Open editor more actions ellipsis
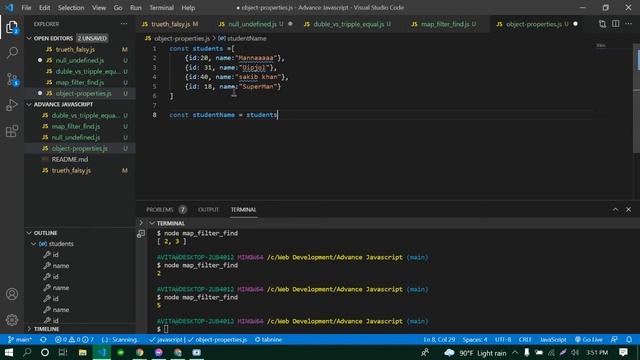Image resolution: width=640 pixels, height=360 pixels. point(629,24)
